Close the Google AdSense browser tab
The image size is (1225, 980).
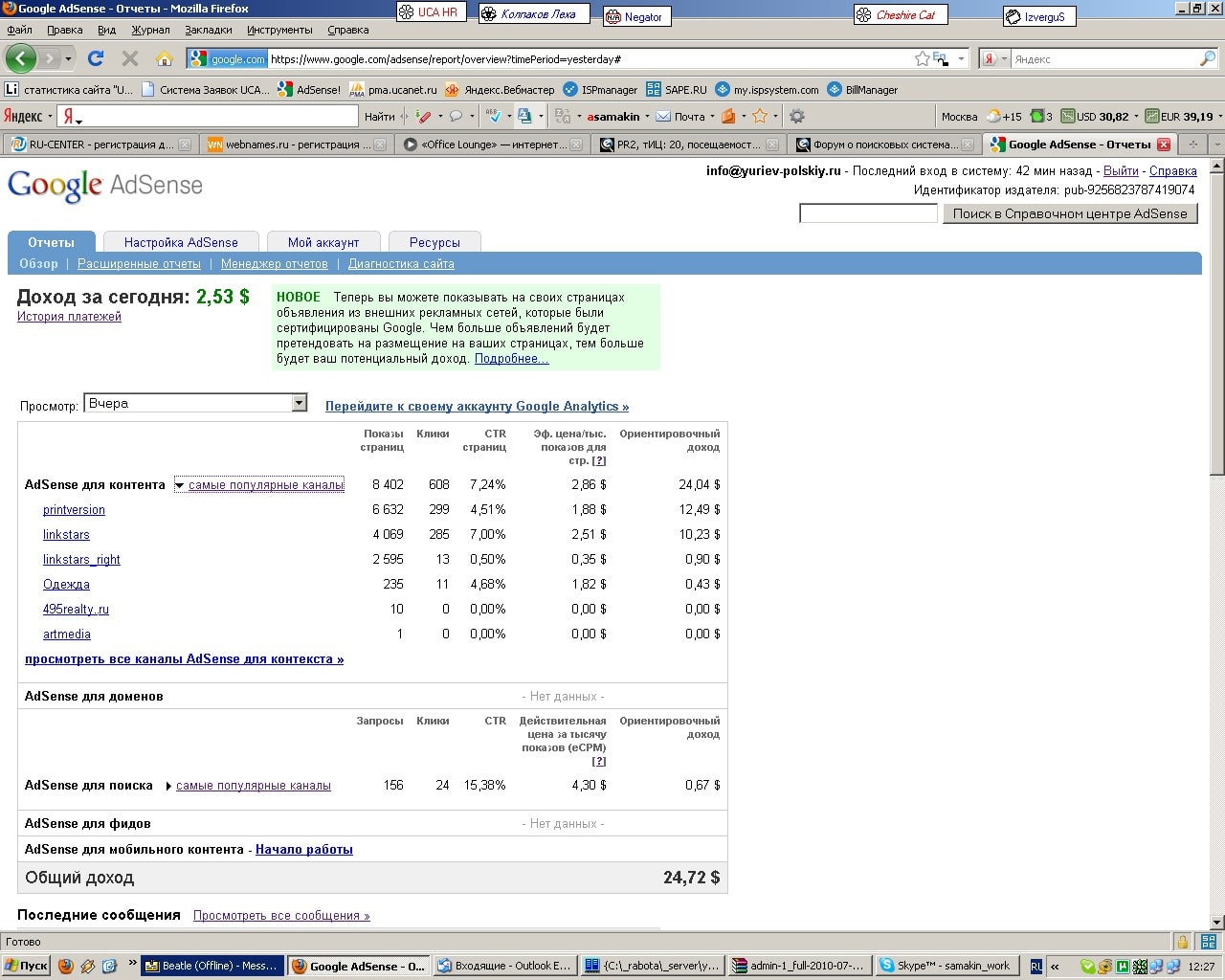(1164, 145)
